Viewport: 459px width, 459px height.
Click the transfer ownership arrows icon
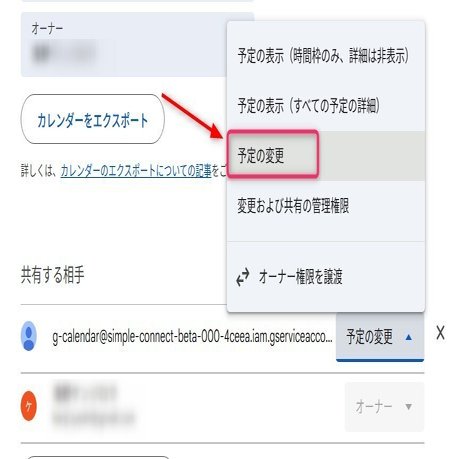(x=243, y=277)
